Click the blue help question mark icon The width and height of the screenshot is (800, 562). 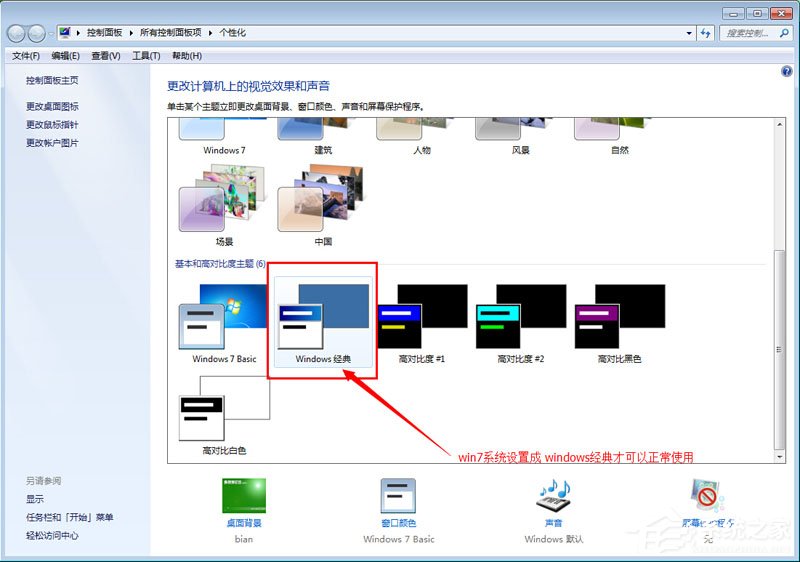[x=786, y=72]
